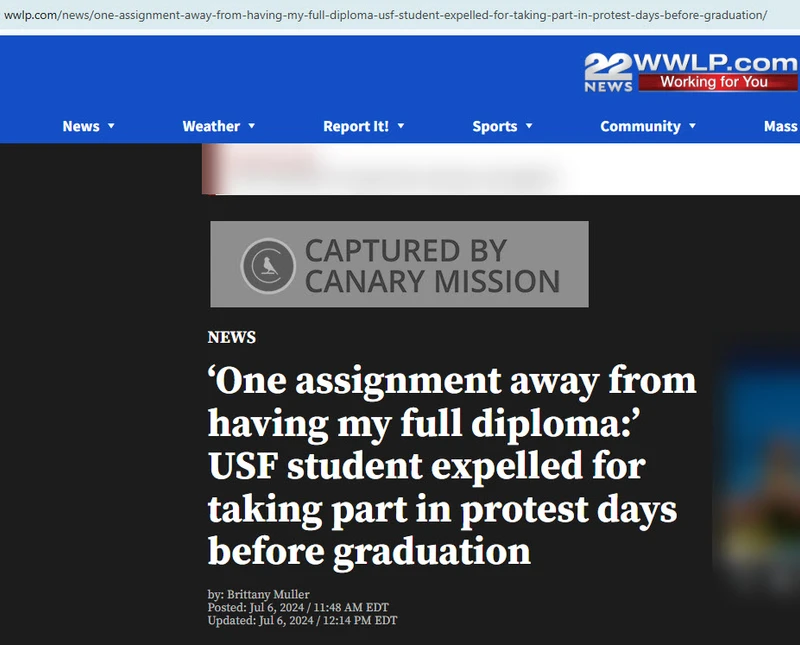The height and width of the screenshot is (645, 800).
Task: Open the Mass navigation item
Action: (x=781, y=126)
